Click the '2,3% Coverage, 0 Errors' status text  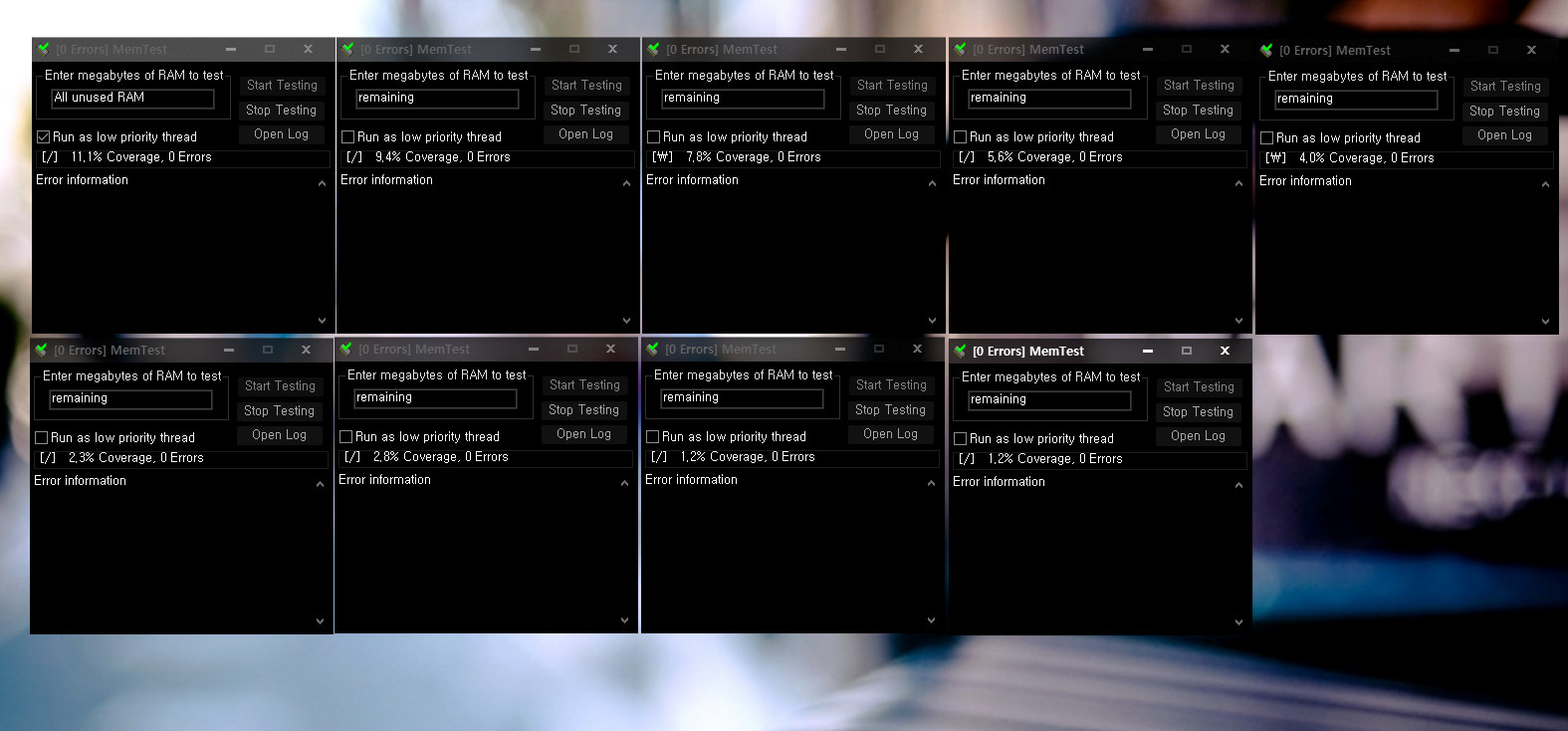[136, 458]
